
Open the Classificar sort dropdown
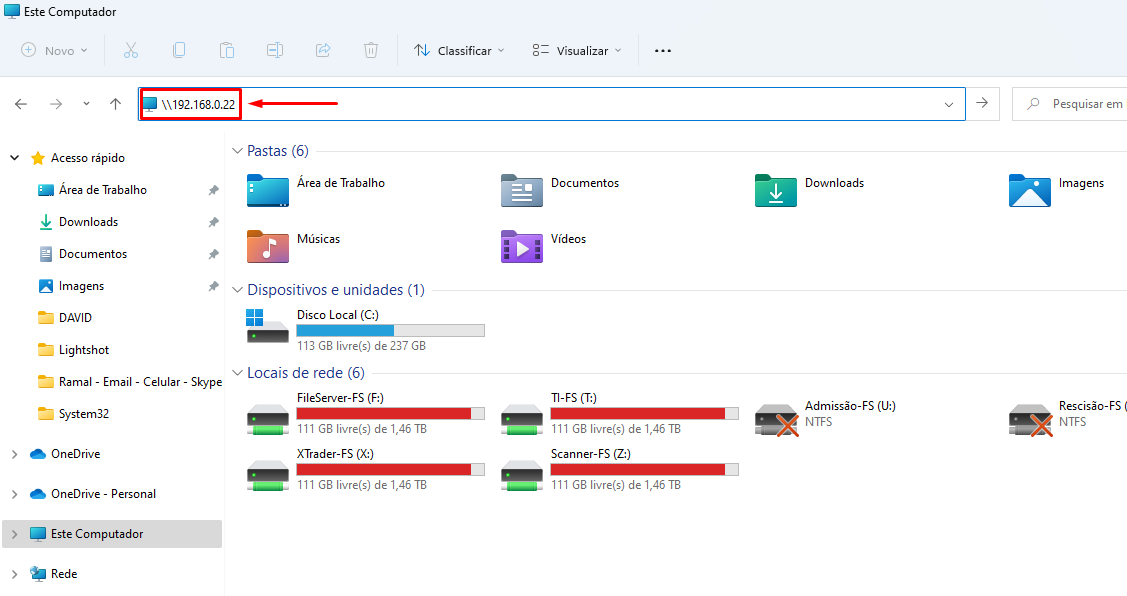click(459, 50)
